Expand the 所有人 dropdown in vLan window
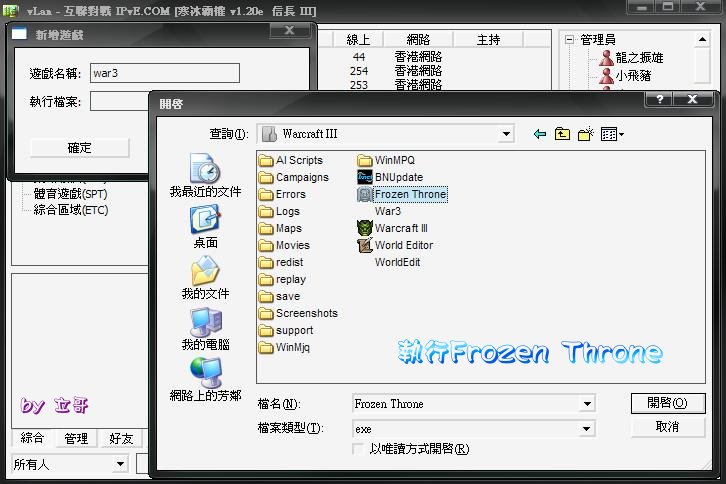This screenshot has height=484, width=726. [120, 464]
